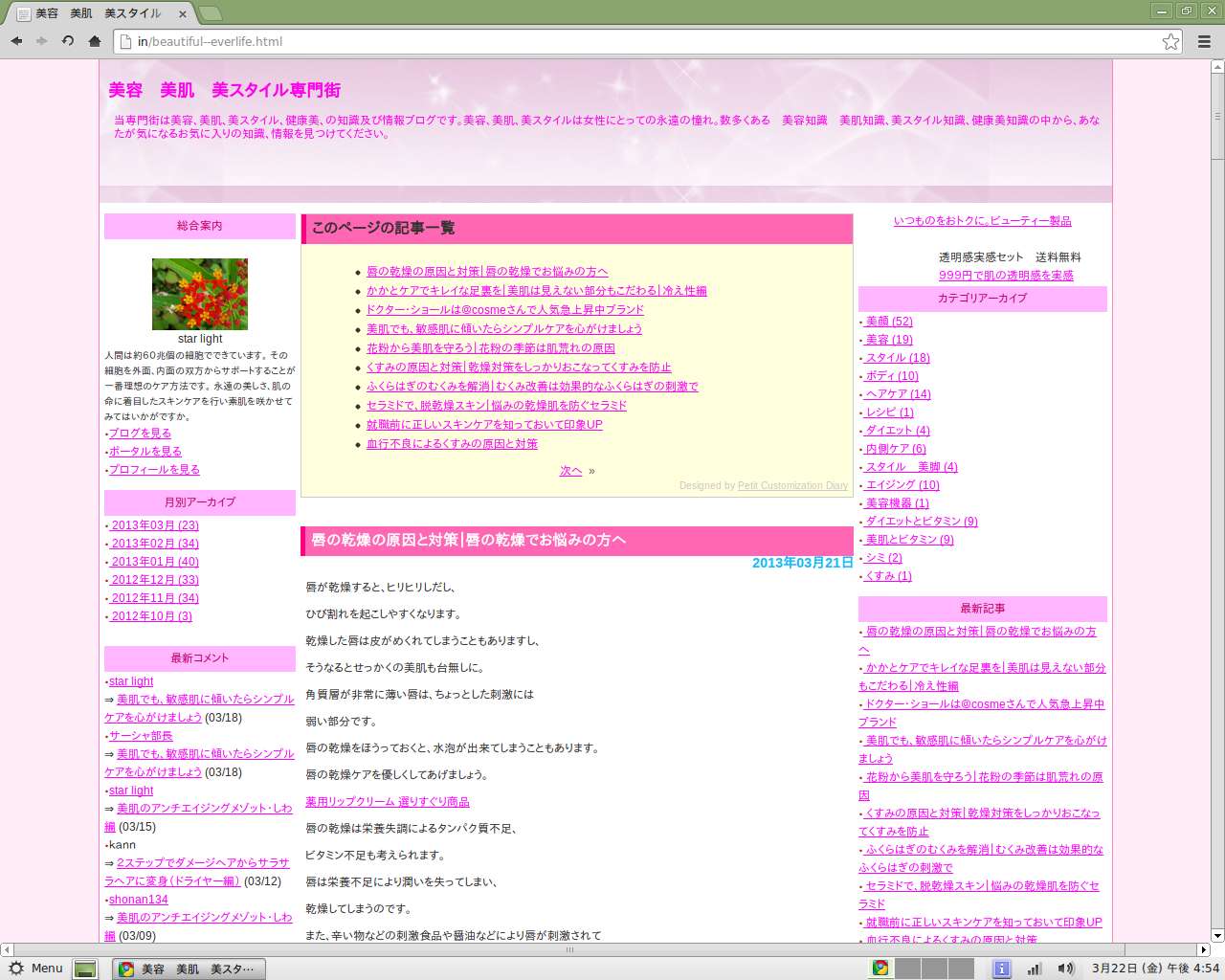Click the vertical scrollbar thumb
Screen dimensions: 1225x980
tap(1217, 116)
